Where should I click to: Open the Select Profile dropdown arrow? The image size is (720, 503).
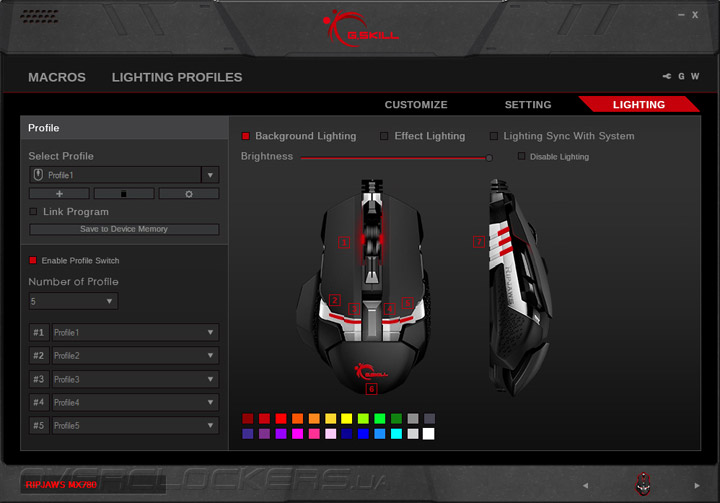[x=210, y=175]
